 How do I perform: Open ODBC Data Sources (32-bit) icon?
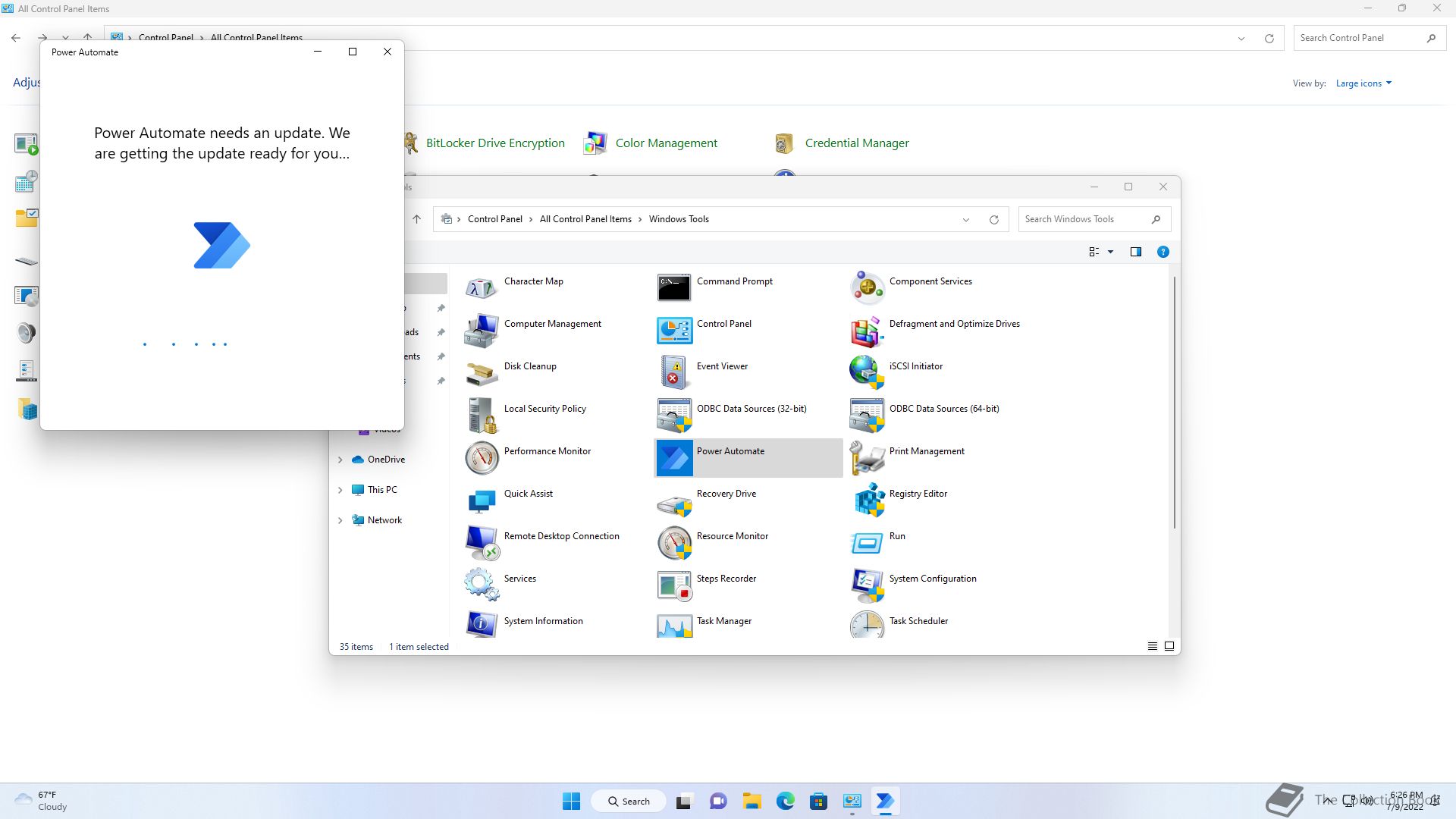(x=674, y=416)
